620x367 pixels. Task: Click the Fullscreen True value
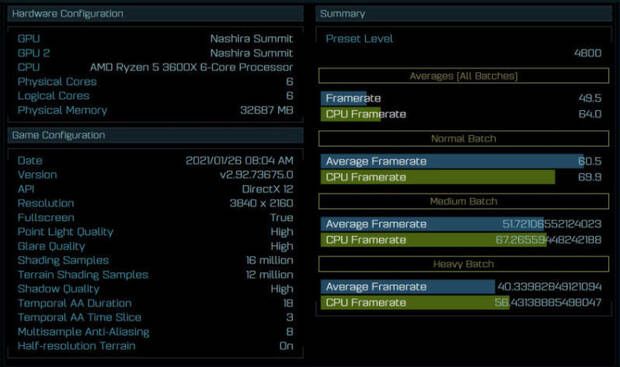click(282, 218)
